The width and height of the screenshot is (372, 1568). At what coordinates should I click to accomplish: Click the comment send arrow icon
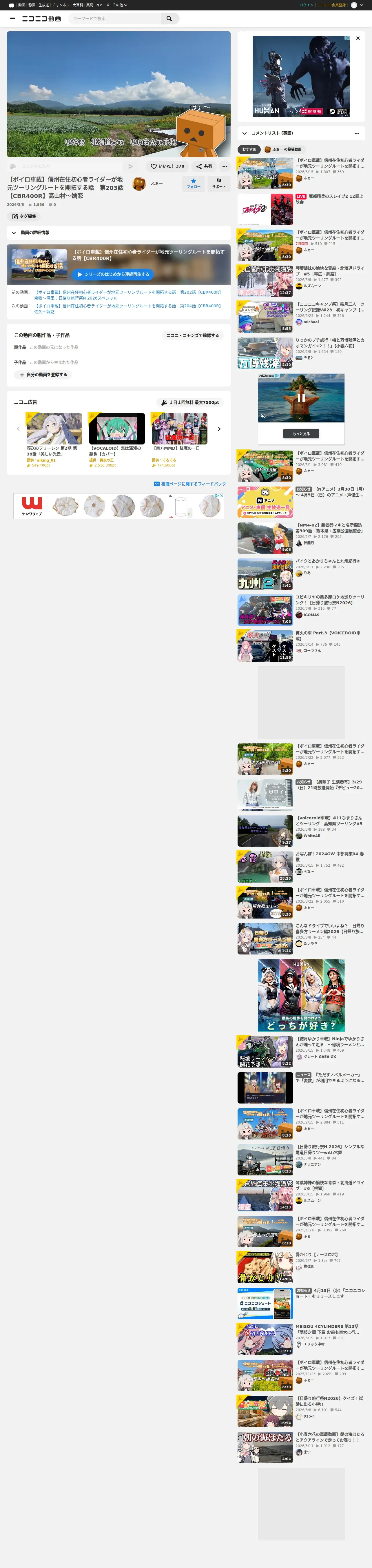(x=131, y=166)
